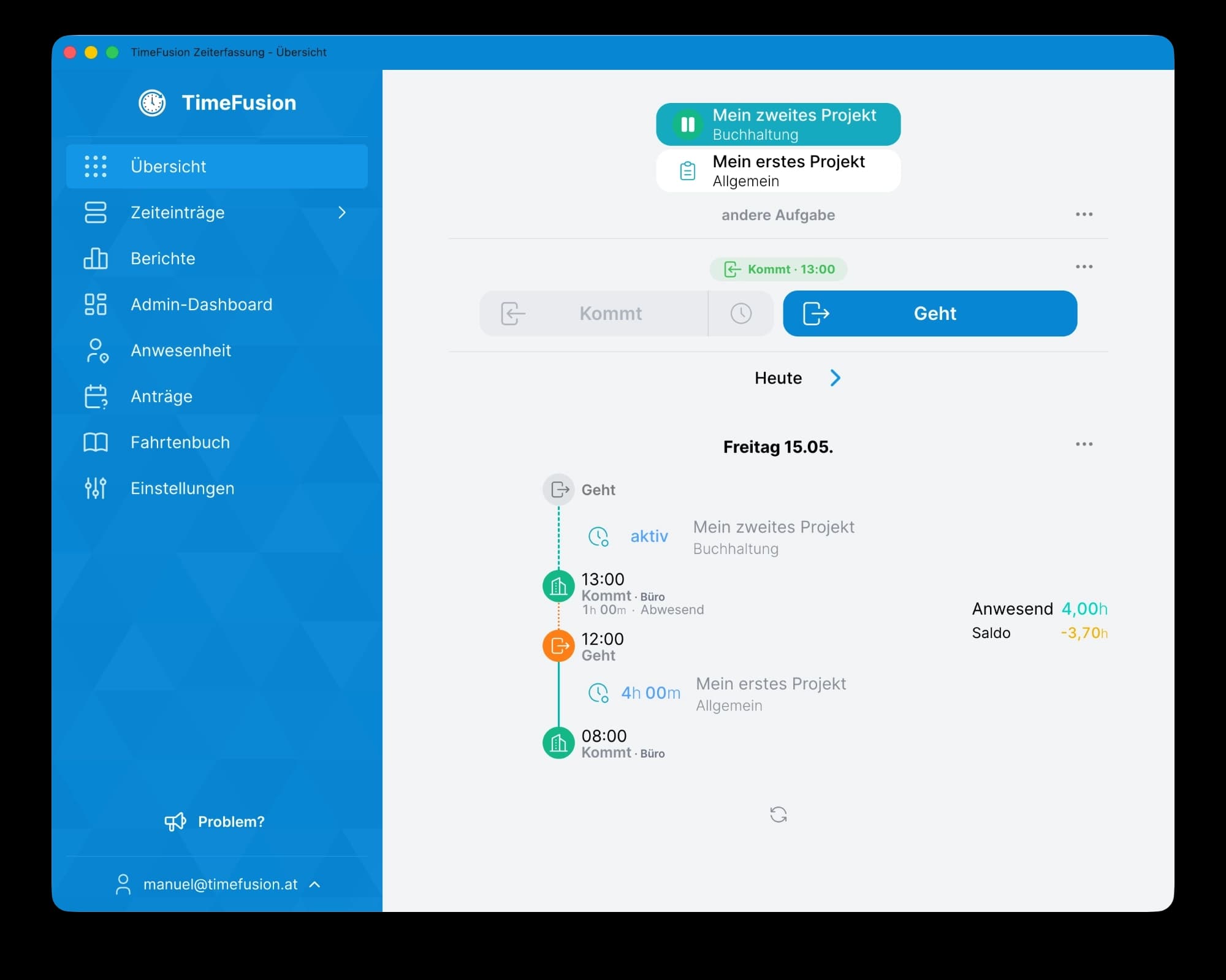Click the Übersicht dots grid icon

point(96,166)
